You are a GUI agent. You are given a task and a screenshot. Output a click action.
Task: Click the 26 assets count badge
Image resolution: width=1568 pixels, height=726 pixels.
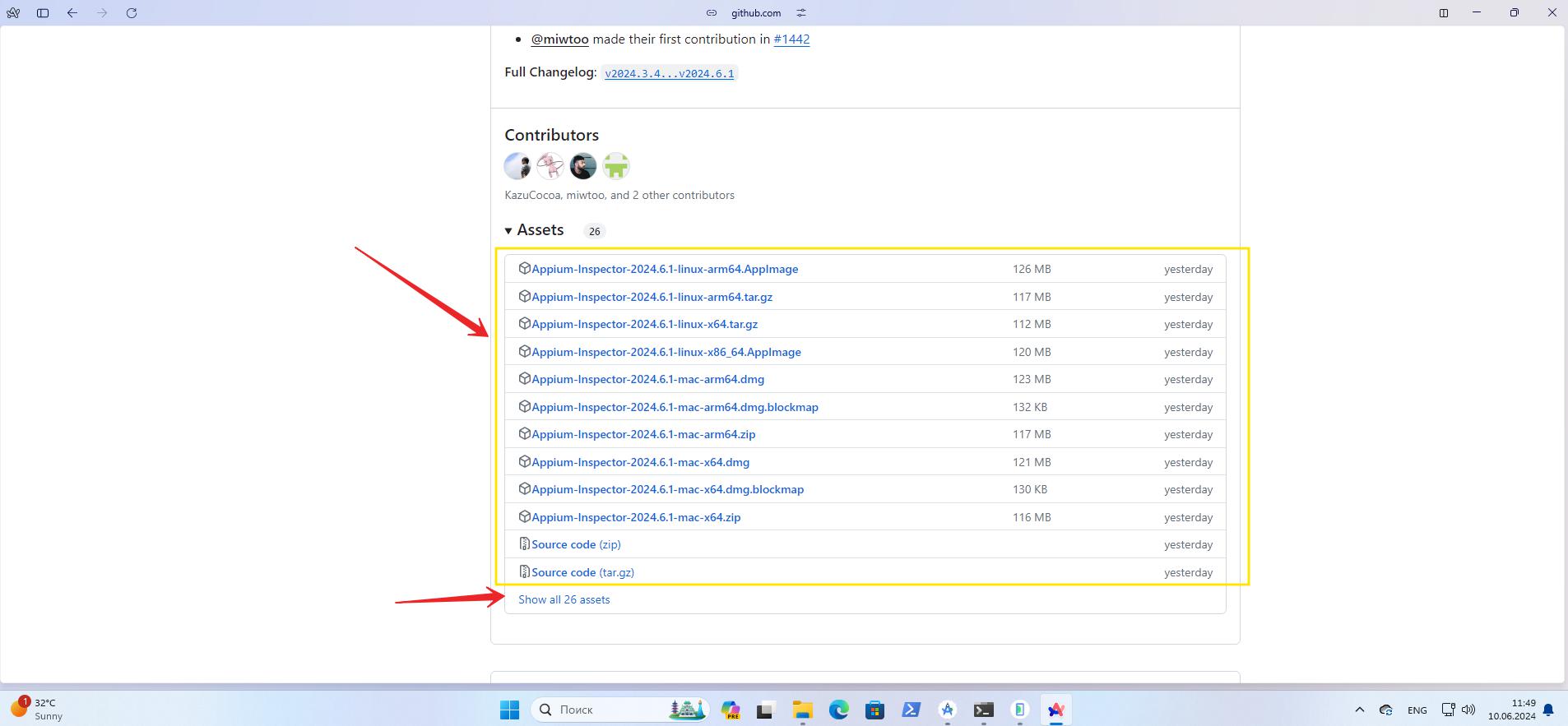coord(594,231)
